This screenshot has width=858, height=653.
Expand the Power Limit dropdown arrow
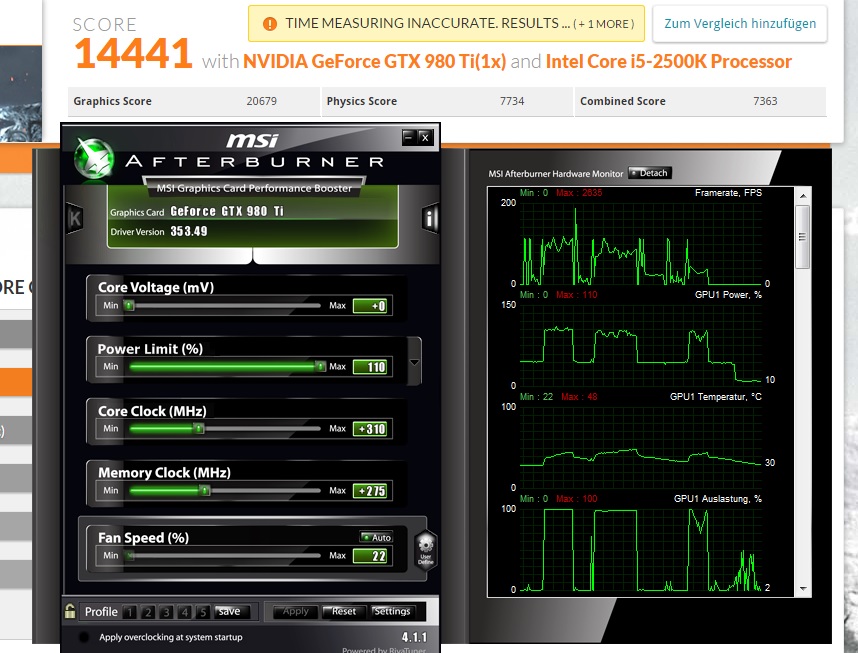(414, 362)
